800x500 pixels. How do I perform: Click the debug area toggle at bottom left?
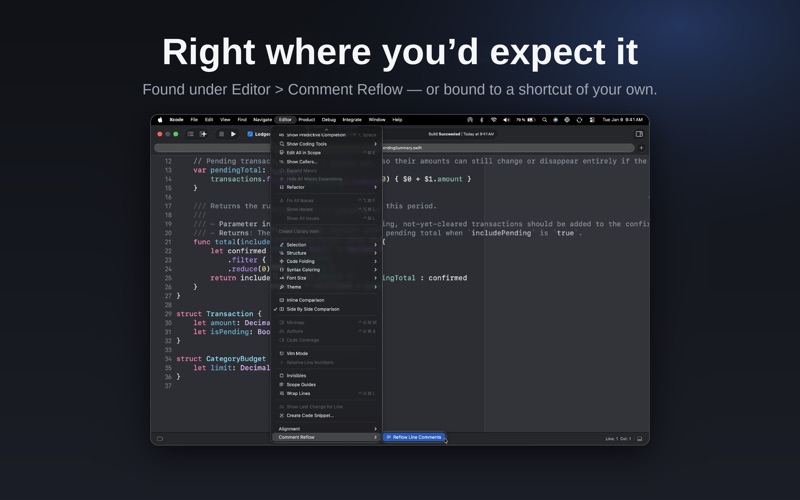160,439
